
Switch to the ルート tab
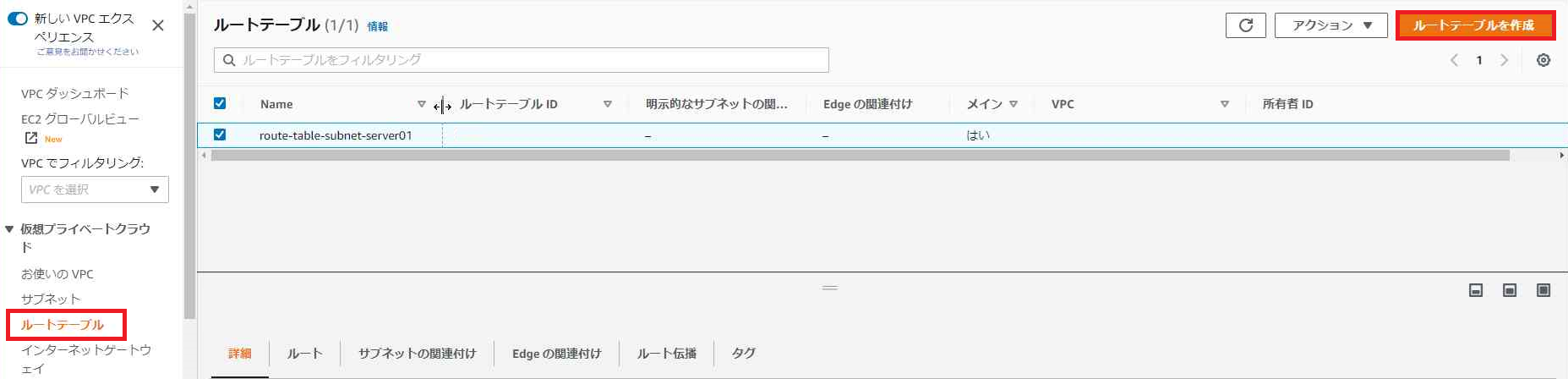click(305, 354)
